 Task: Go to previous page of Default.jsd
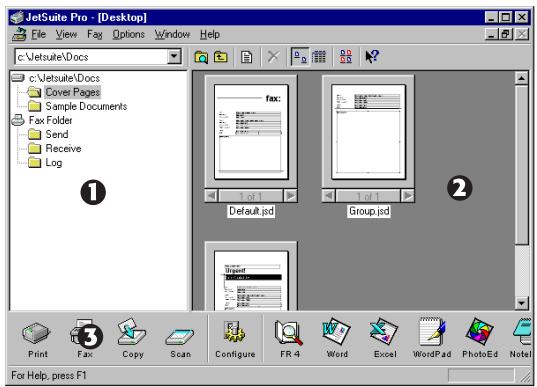tap(212, 196)
